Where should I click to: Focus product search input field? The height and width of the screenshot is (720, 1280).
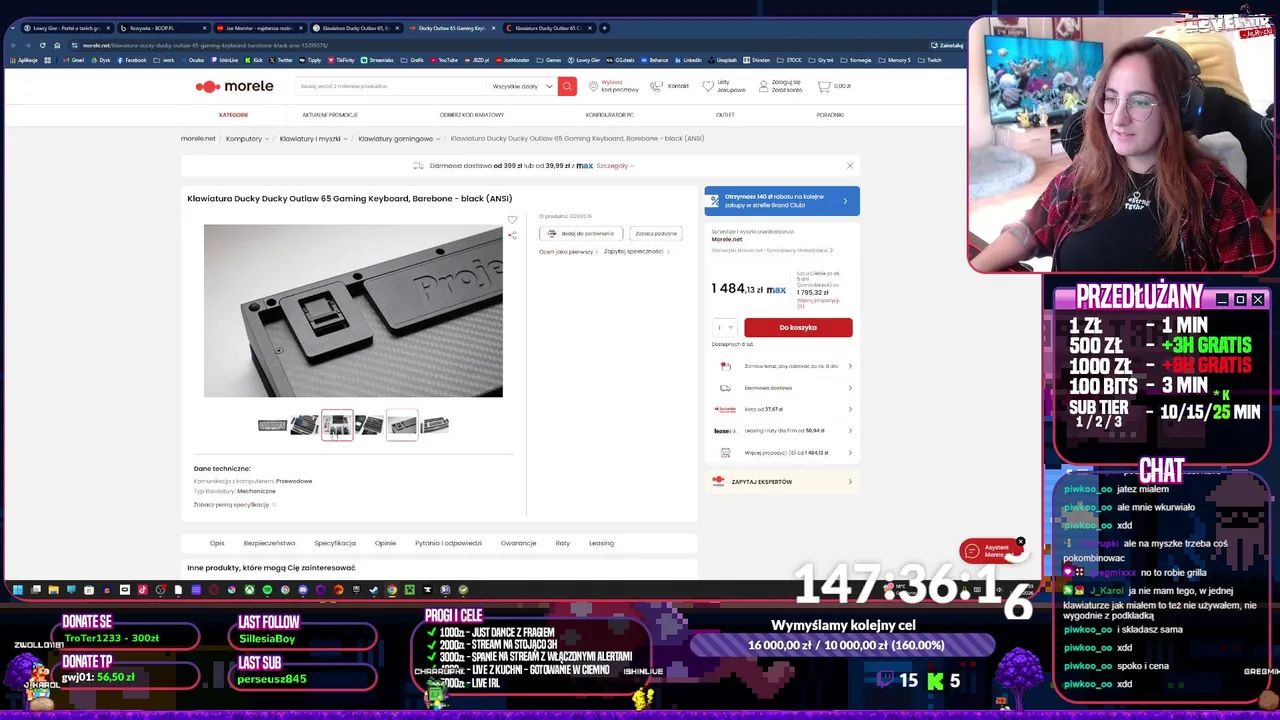(390, 86)
